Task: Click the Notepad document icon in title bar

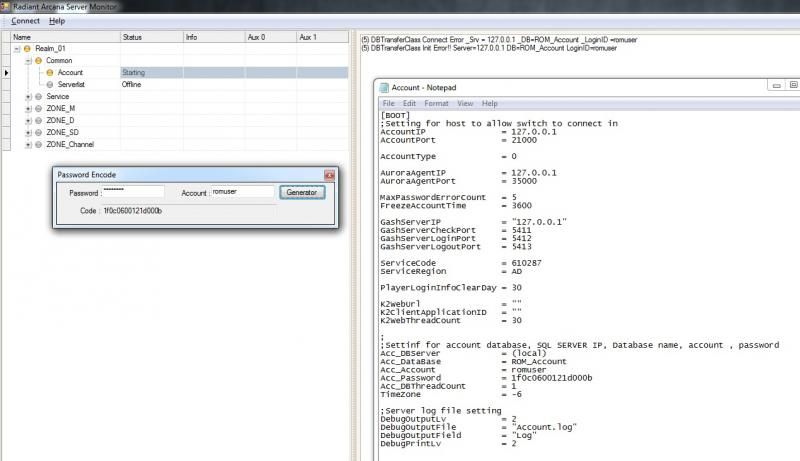Action: 383,88
